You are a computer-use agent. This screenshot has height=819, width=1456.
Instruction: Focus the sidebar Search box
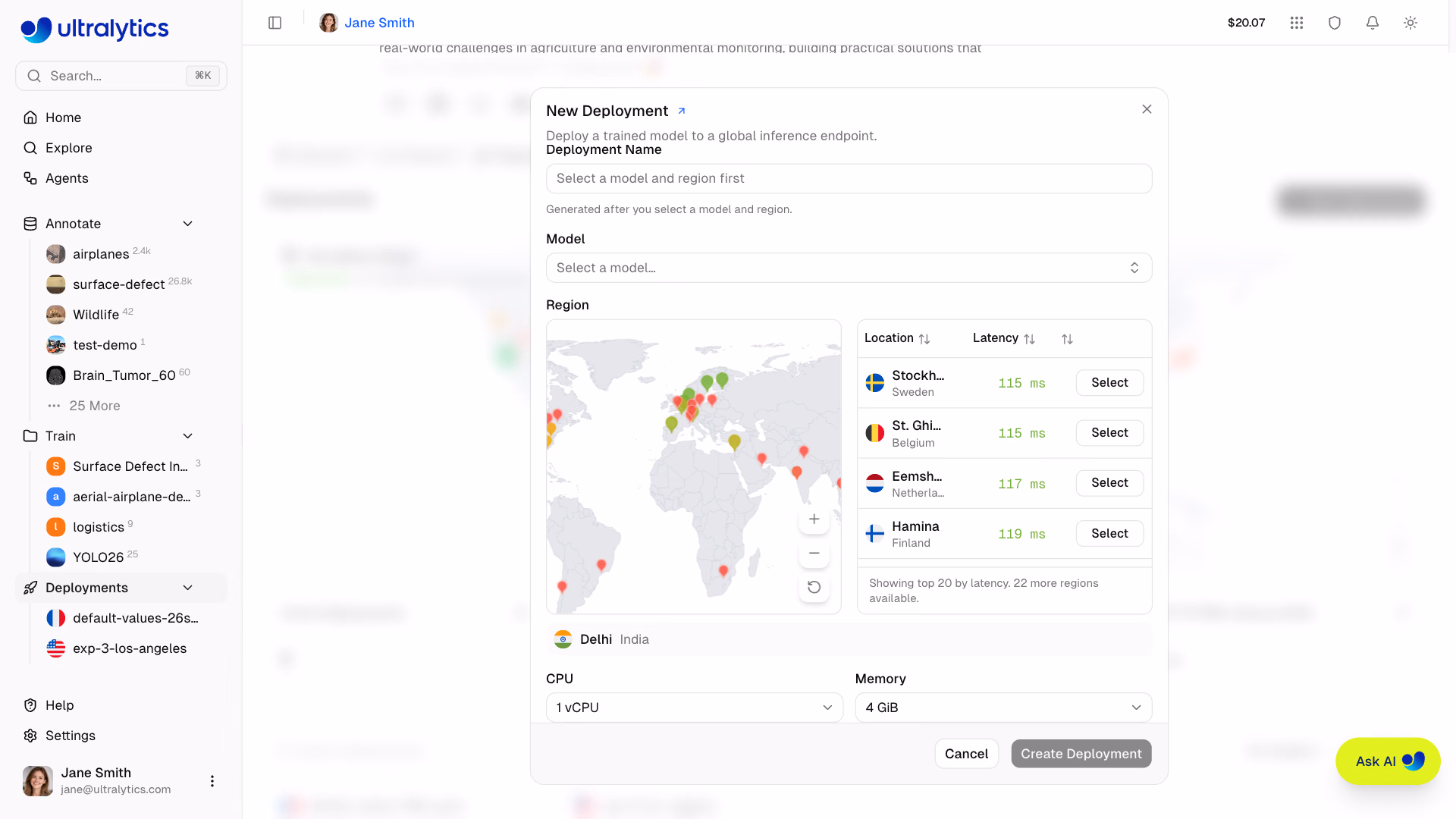[121, 76]
